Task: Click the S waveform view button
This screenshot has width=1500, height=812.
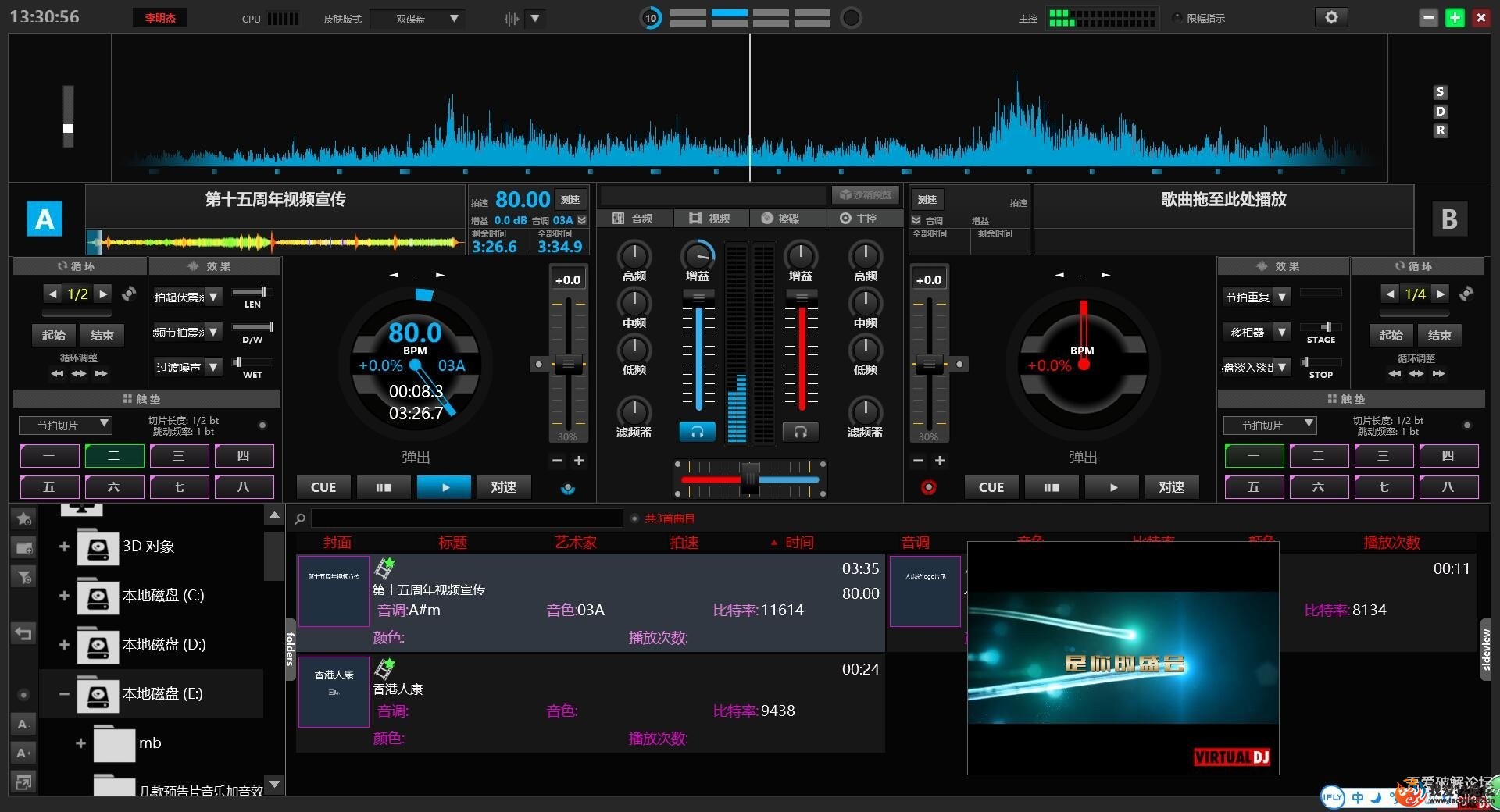Action: [x=1441, y=92]
